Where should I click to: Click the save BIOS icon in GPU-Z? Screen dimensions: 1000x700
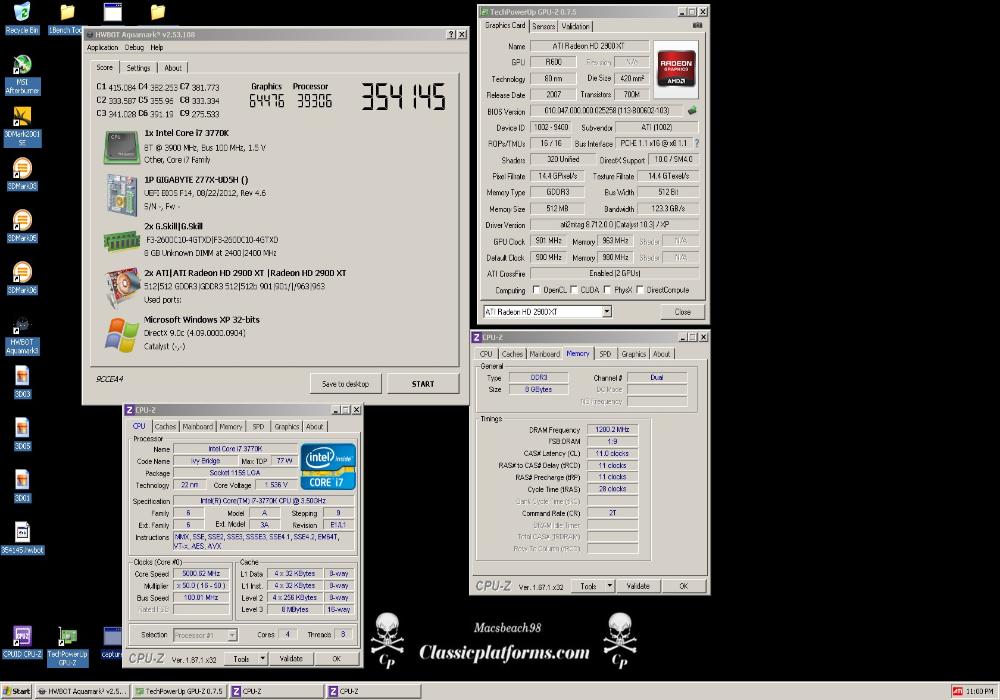692,110
